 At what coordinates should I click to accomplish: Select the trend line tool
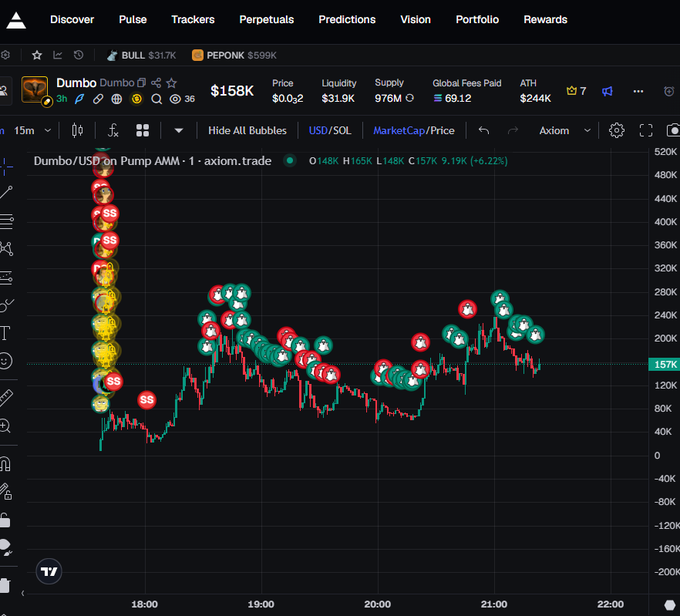(x=6, y=193)
